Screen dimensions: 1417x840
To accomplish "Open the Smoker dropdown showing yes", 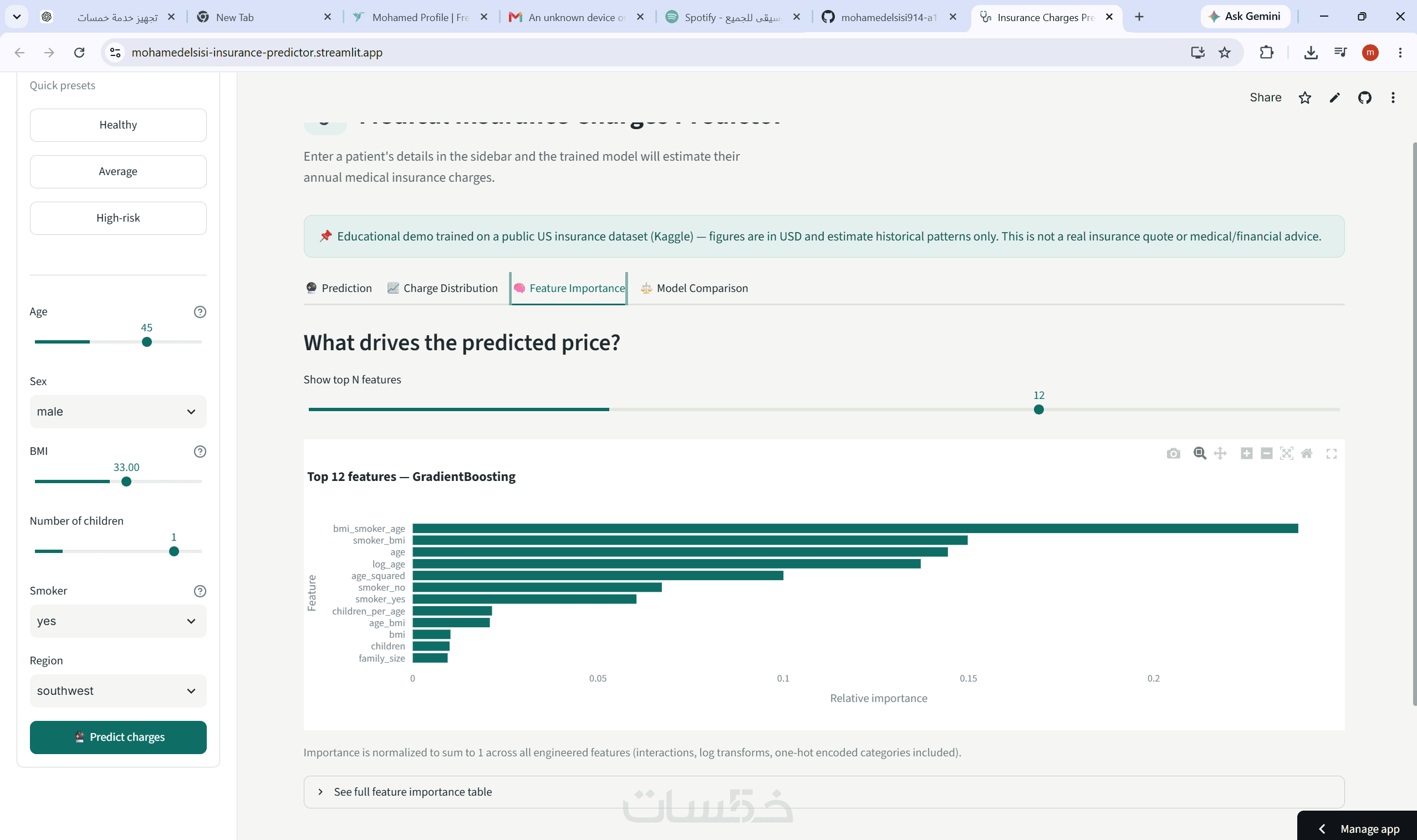I will 118,621.
